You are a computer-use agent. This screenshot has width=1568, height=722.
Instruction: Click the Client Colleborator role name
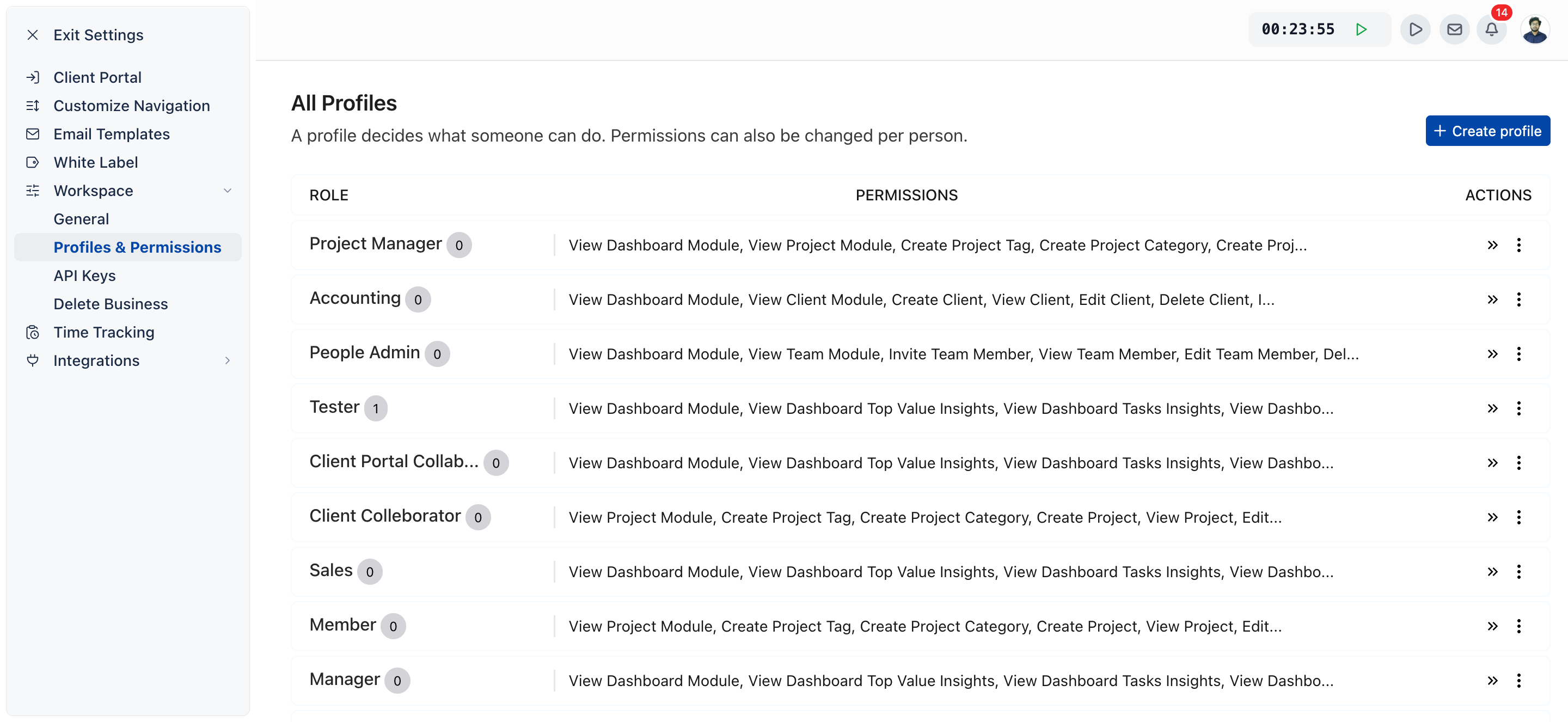385,516
